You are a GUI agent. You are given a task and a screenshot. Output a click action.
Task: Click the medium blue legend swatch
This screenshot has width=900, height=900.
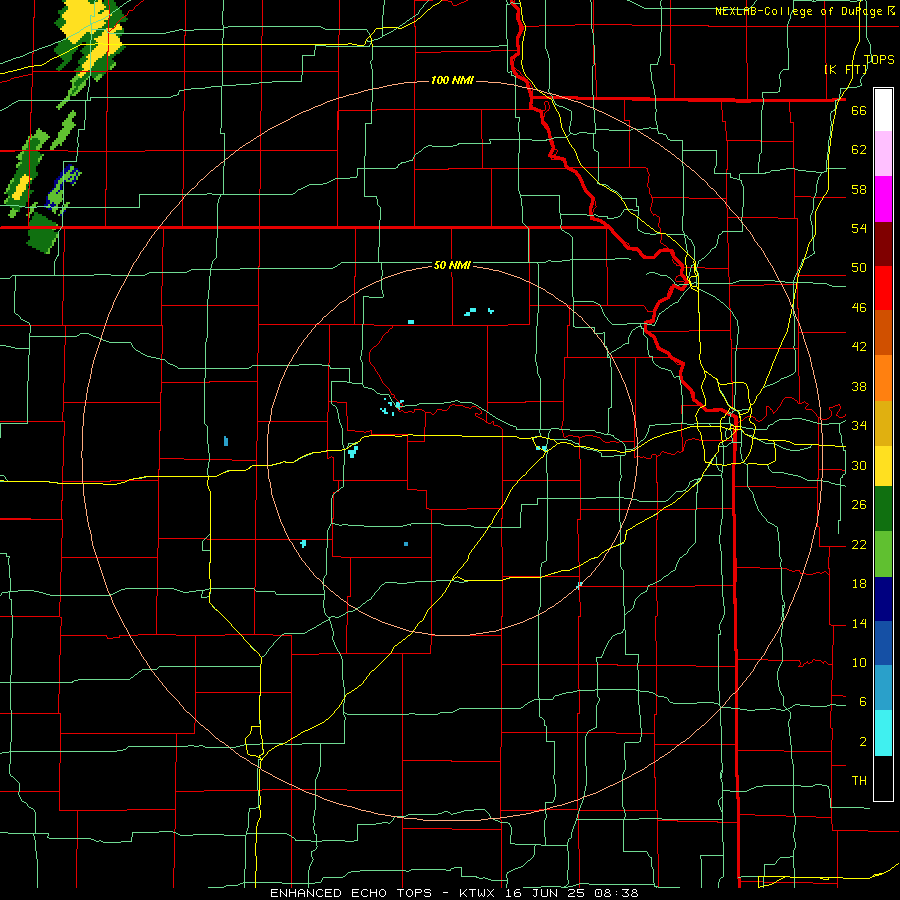(883, 643)
